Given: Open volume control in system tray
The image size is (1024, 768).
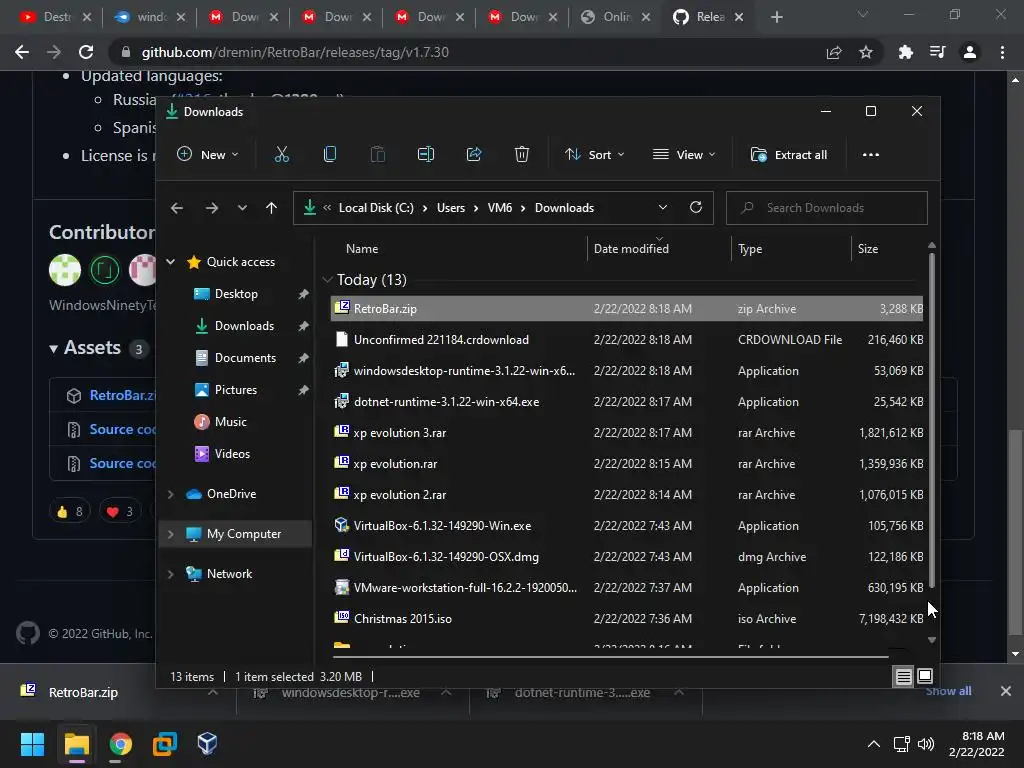Looking at the screenshot, I should 925,744.
